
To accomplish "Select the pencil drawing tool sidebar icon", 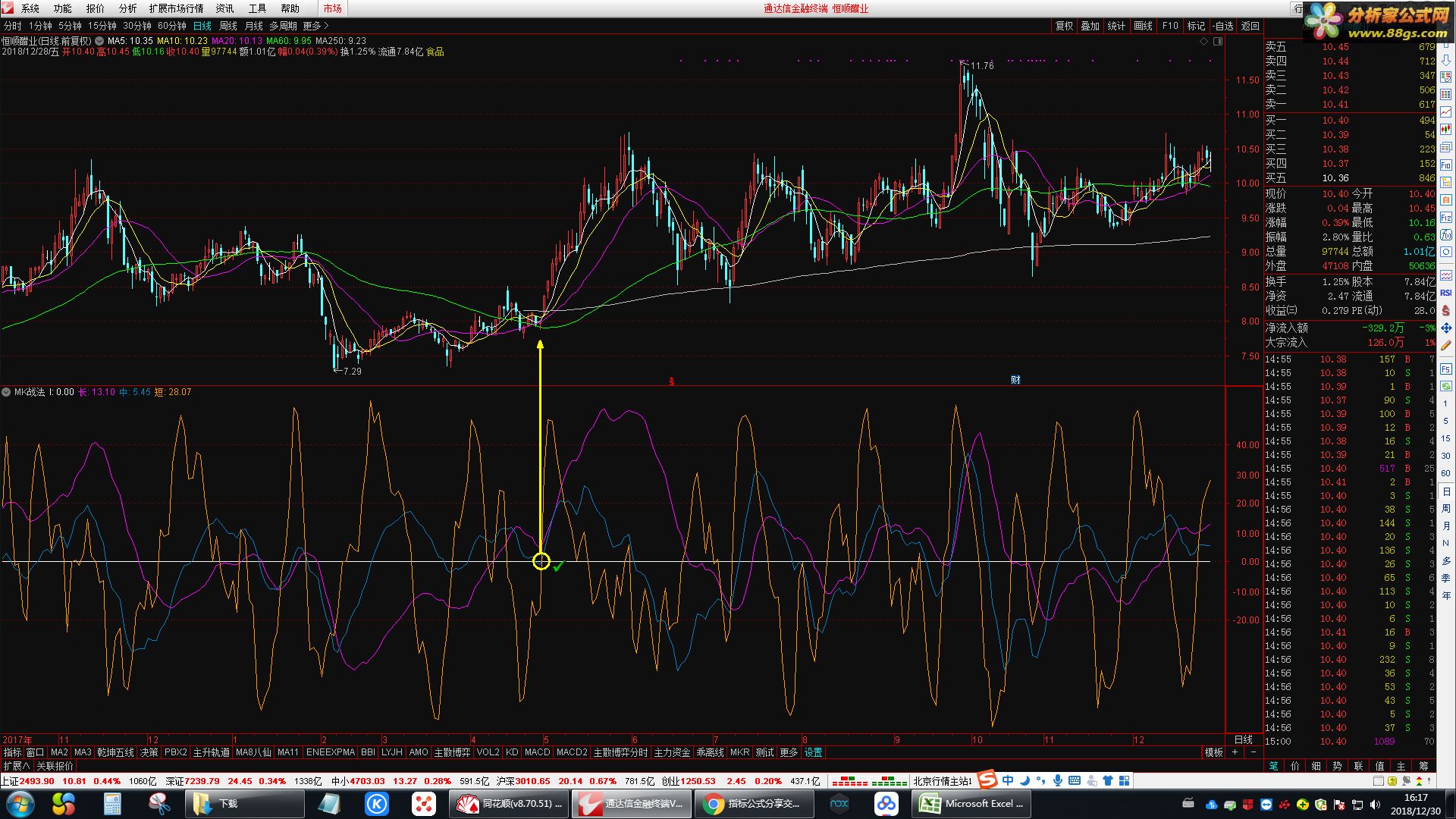I will pos(1446,346).
